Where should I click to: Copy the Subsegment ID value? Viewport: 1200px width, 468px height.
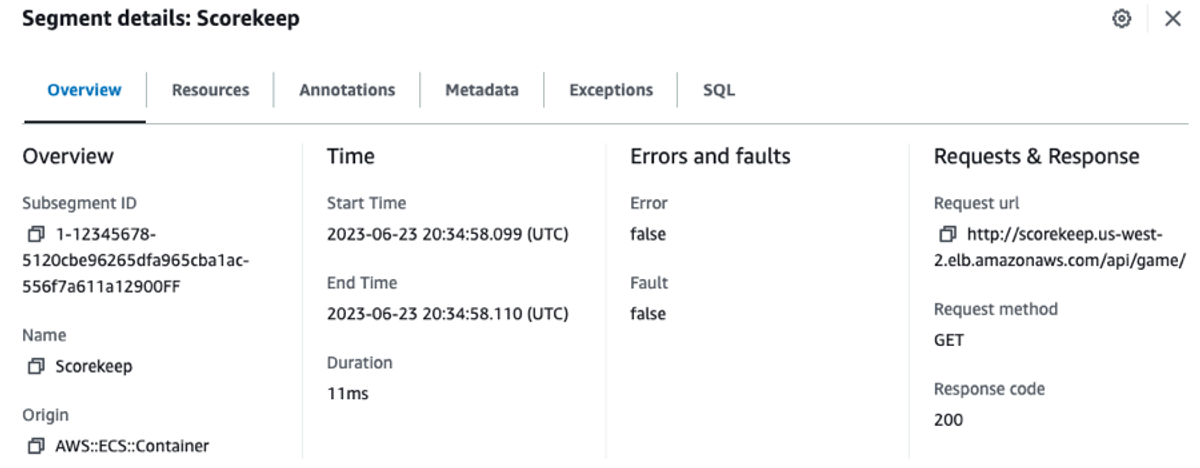(36, 235)
